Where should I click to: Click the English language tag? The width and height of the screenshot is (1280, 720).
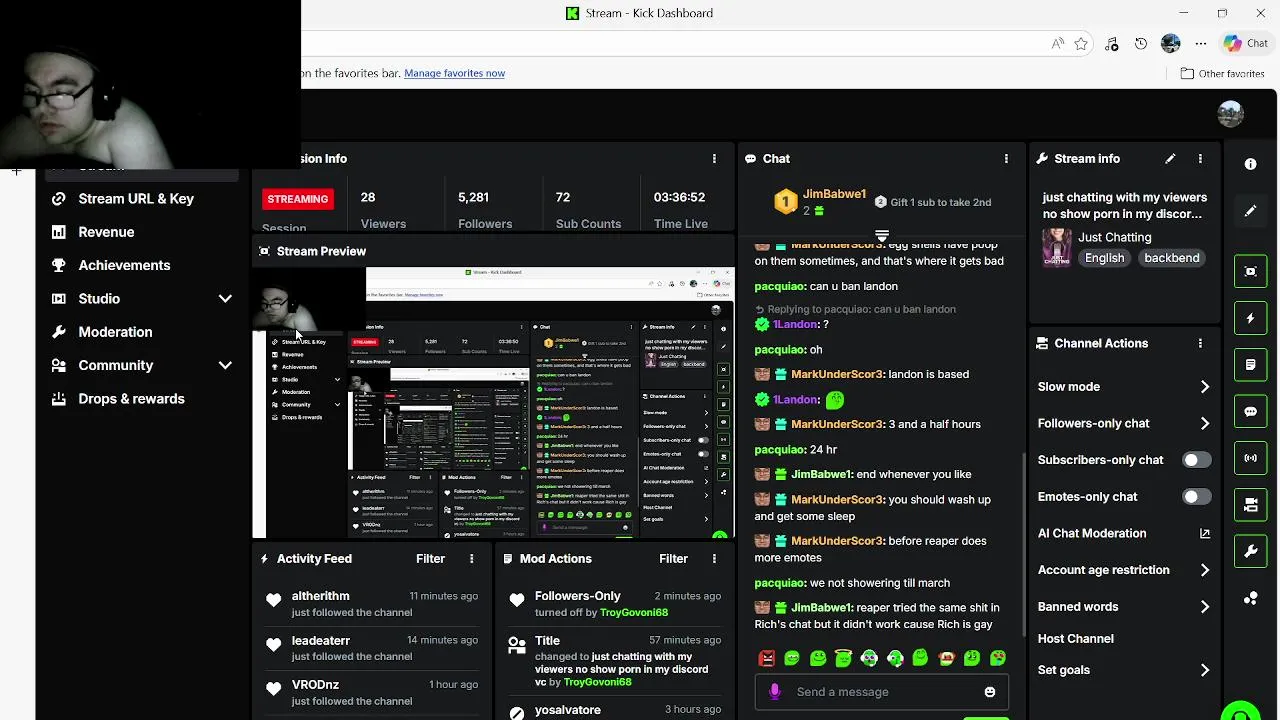click(1104, 258)
